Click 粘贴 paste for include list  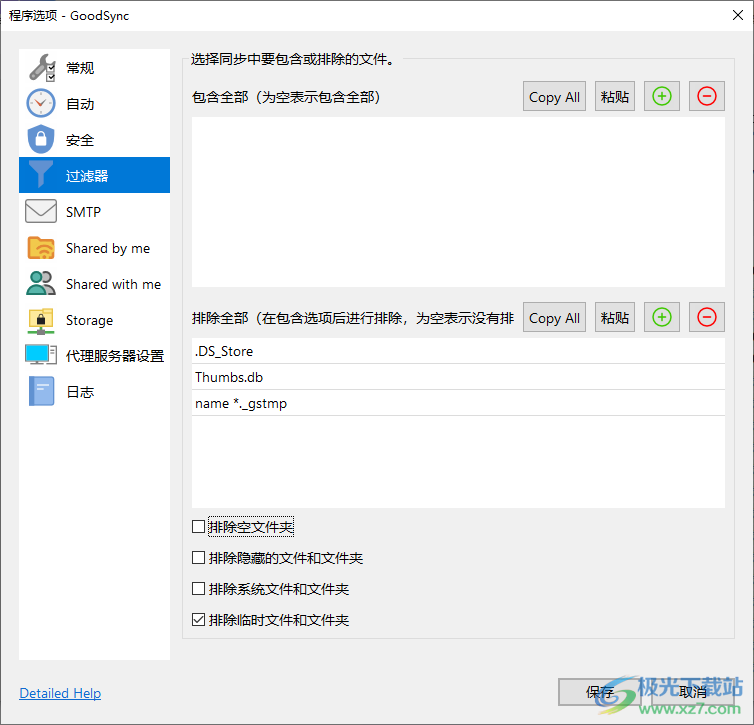pos(615,96)
